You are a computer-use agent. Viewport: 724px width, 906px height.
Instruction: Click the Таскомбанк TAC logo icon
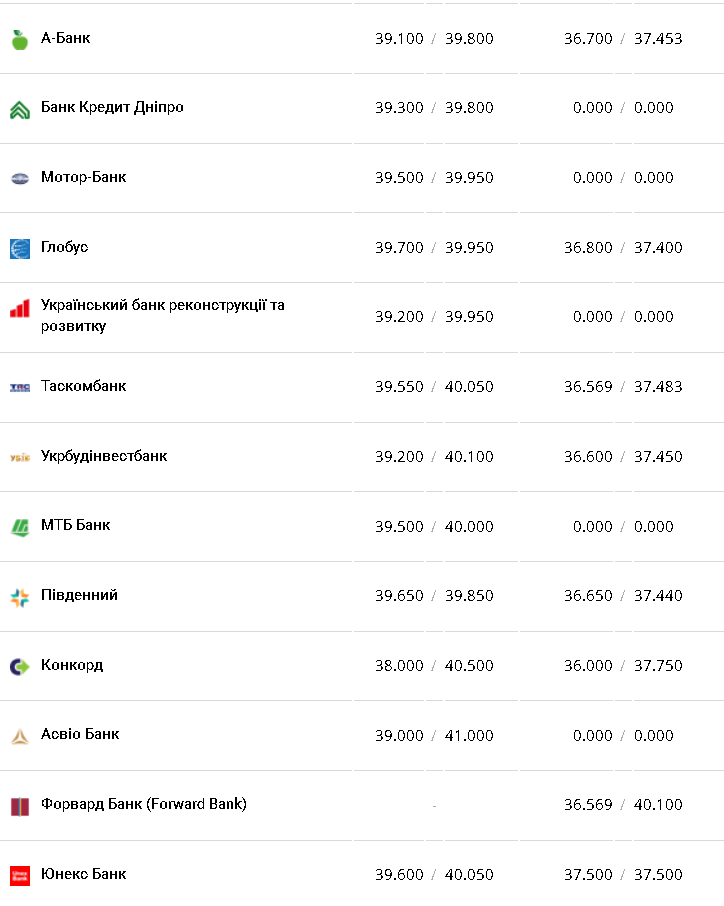tap(20, 387)
